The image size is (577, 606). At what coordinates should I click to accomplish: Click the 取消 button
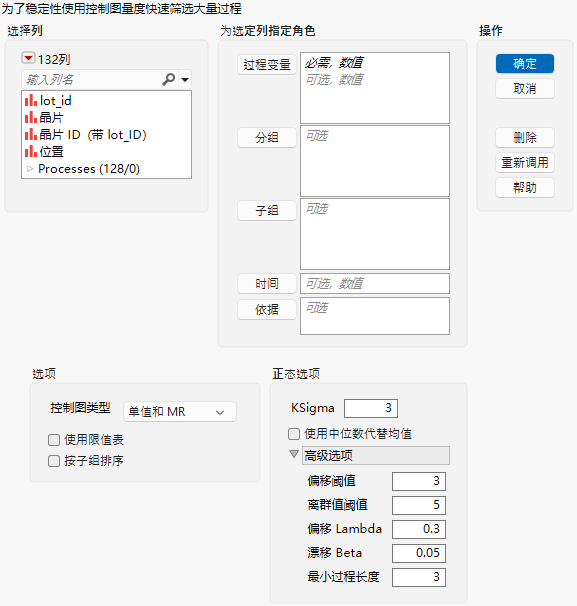(x=525, y=89)
